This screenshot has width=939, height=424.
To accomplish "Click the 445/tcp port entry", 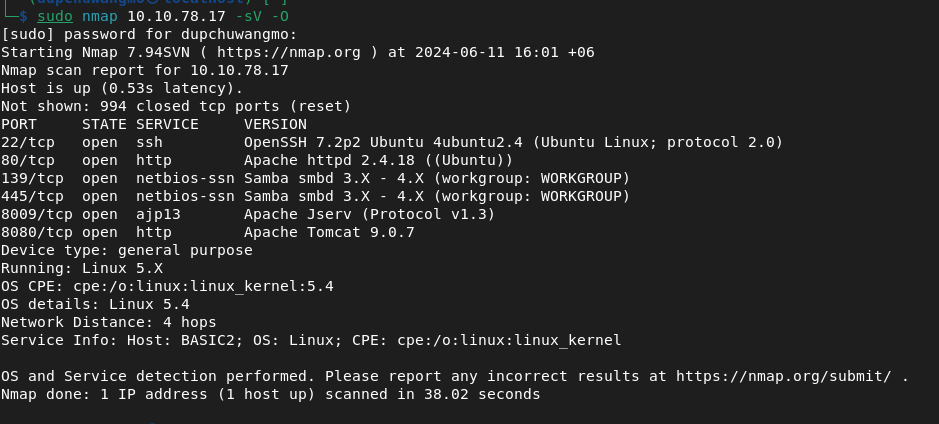I will [x=32, y=196].
